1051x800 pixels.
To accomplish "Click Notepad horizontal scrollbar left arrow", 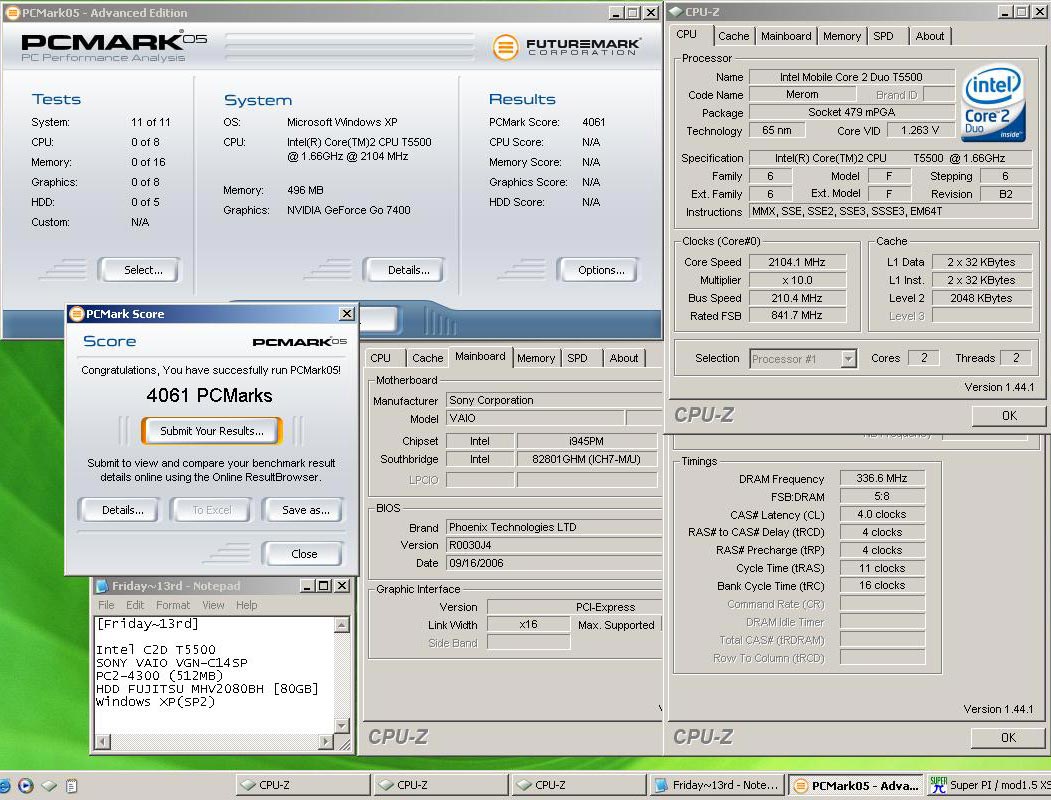I will click(103, 741).
